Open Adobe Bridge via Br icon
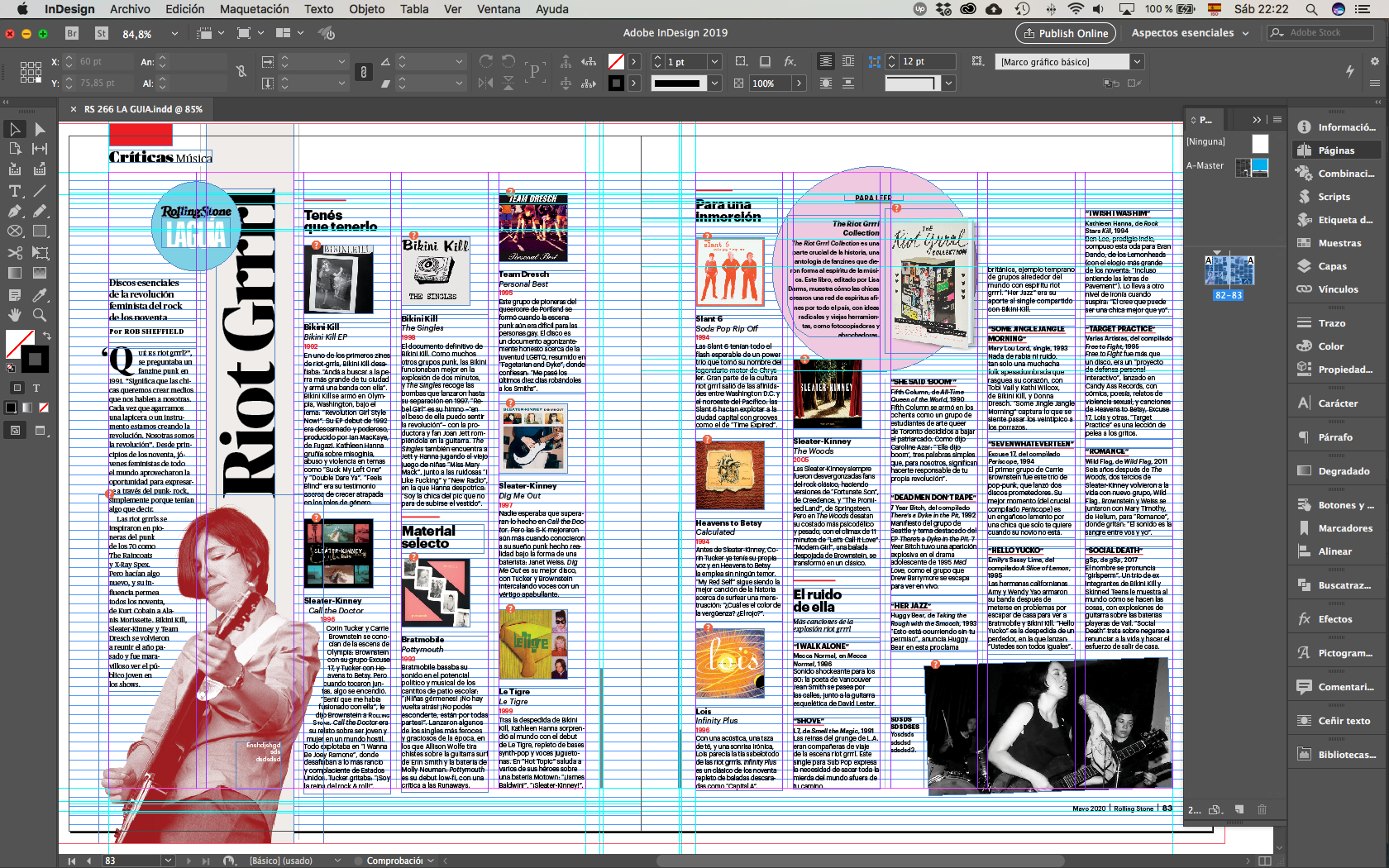Screen dimensions: 1389x868 [72, 33]
